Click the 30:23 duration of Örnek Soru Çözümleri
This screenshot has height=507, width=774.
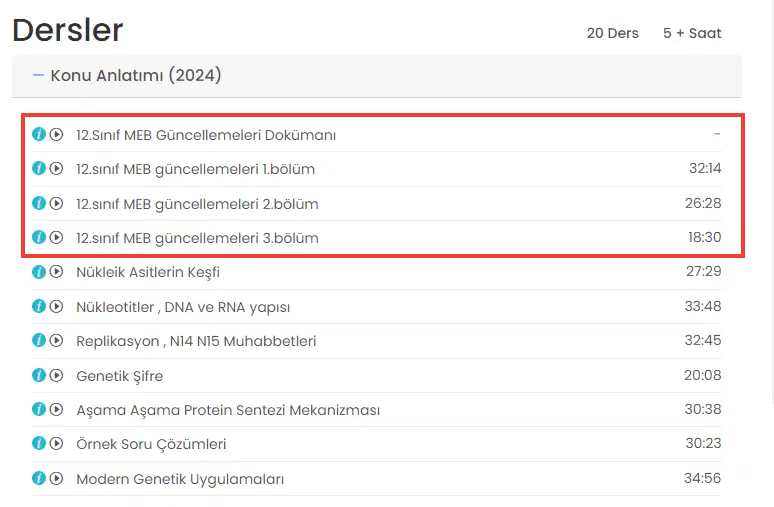pos(703,444)
